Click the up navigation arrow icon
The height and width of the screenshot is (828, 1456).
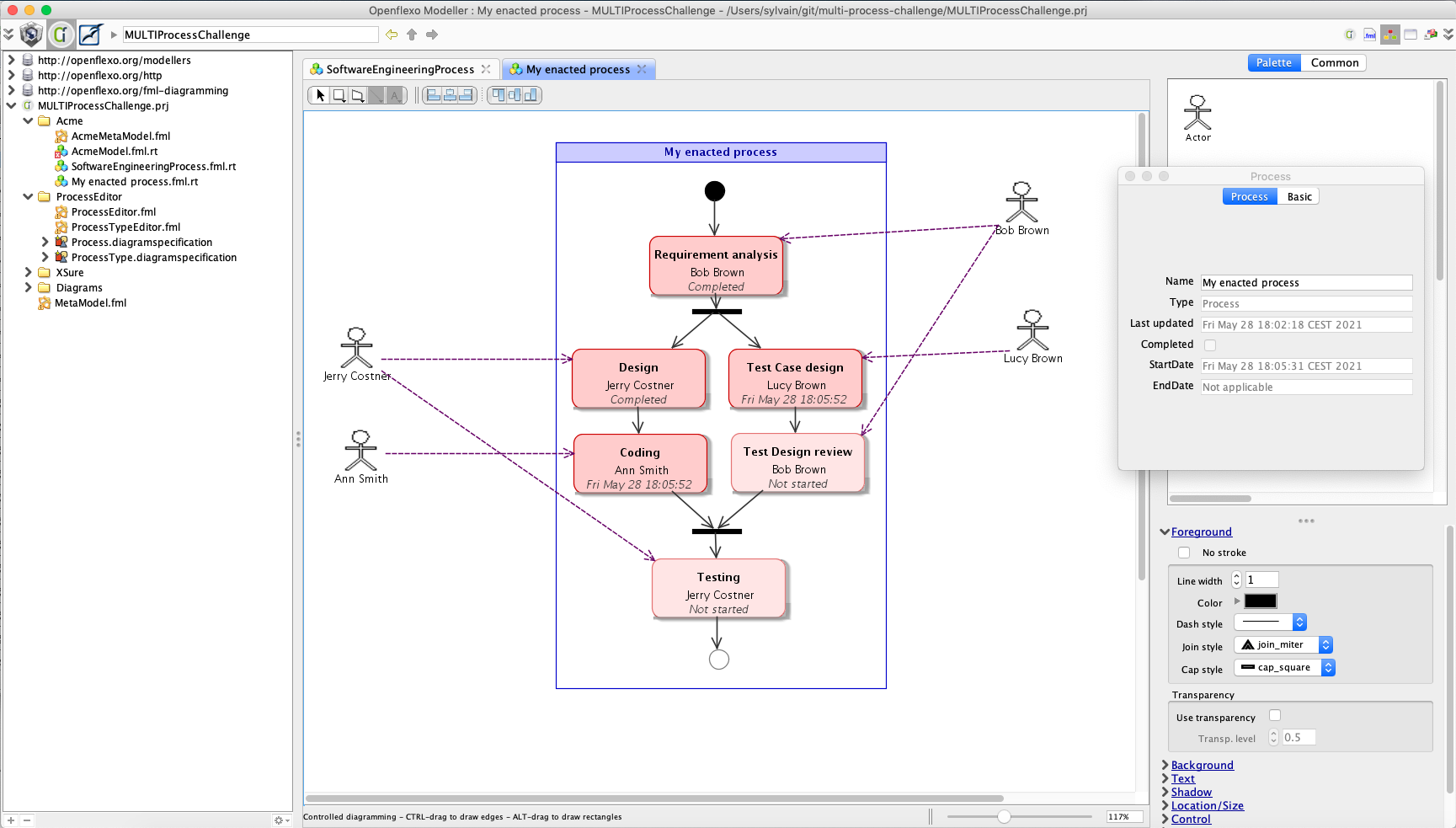[x=412, y=35]
